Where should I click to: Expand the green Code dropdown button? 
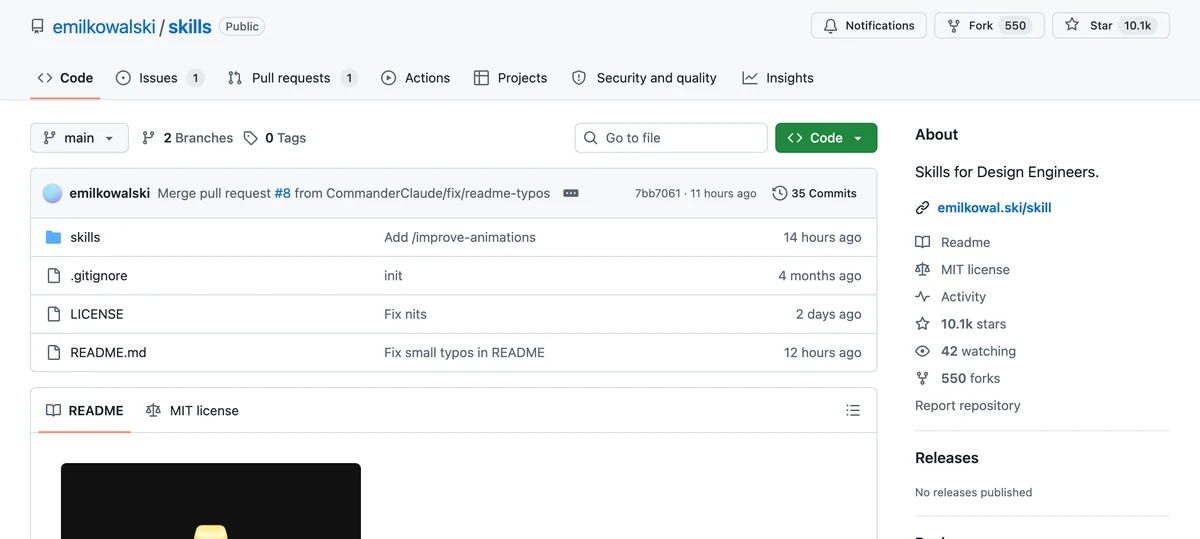click(826, 138)
